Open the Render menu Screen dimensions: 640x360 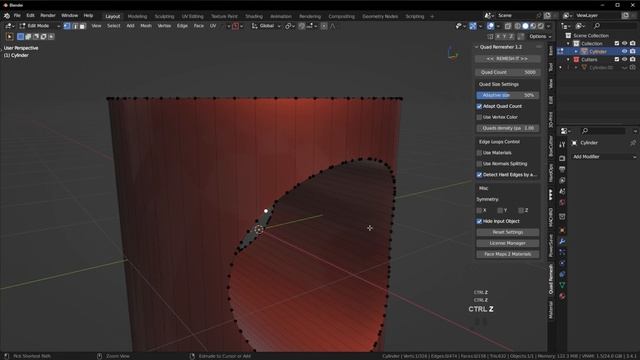coord(48,16)
